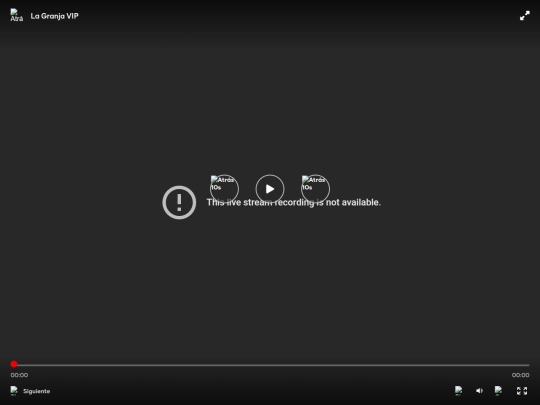This screenshot has height=405, width=540.
Task: Go to next video via Siguiente
Action: [x=37, y=391]
